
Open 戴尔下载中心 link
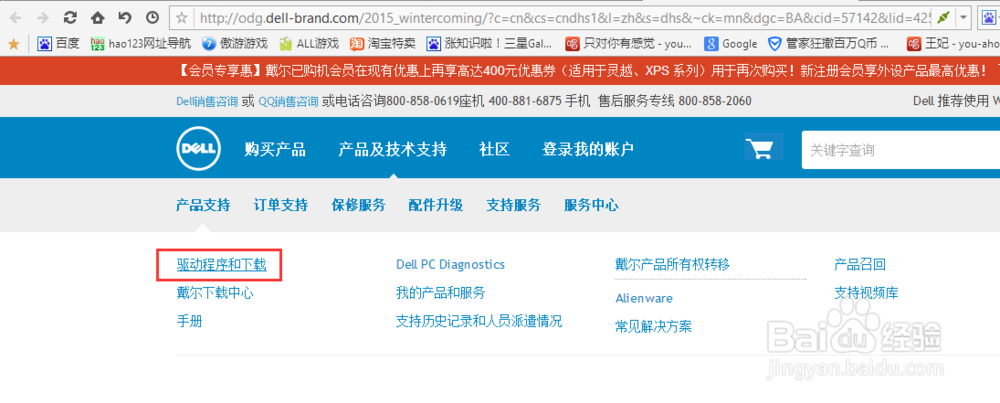point(215,293)
